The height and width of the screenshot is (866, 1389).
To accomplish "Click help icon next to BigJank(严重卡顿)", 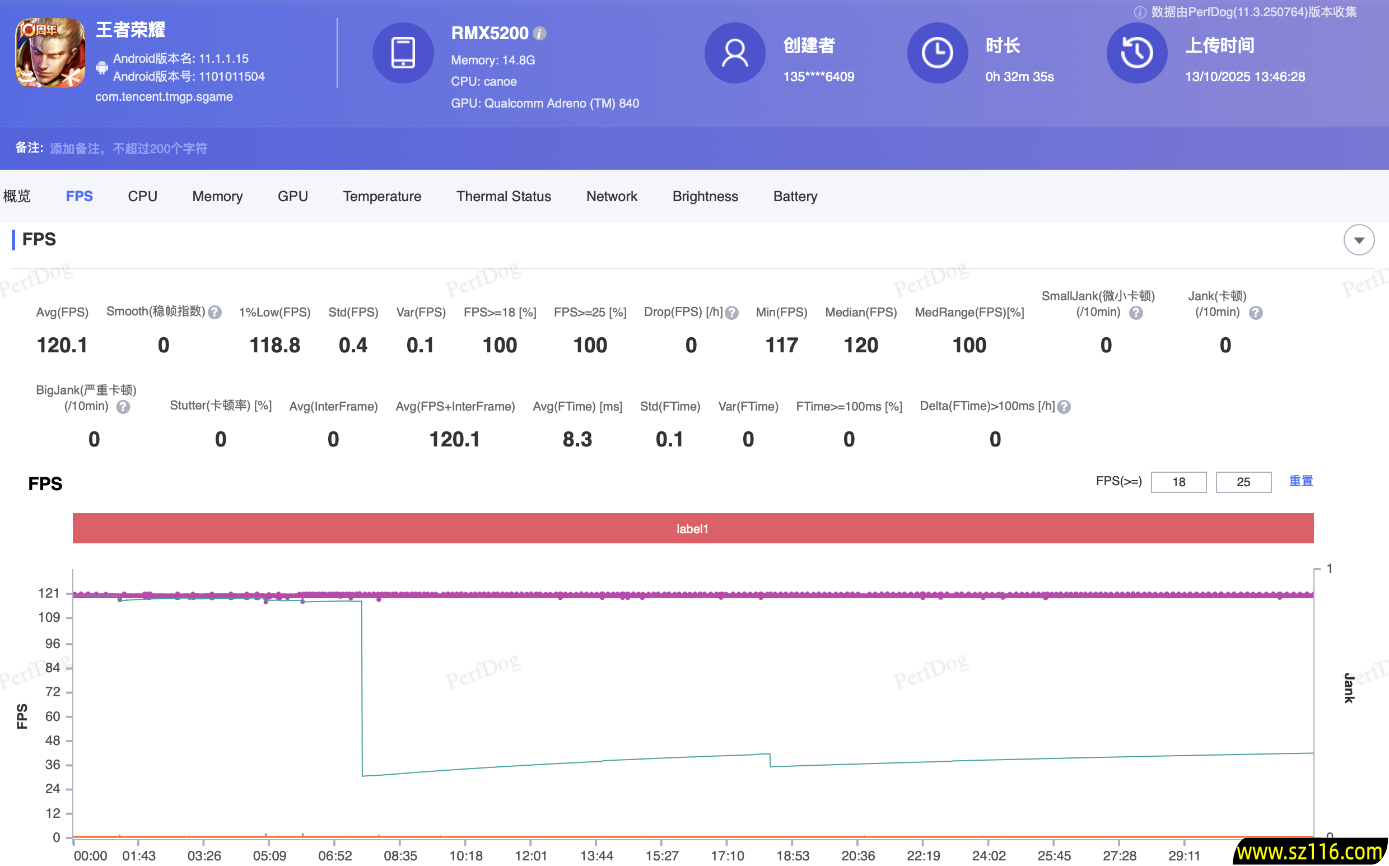I will [x=123, y=407].
